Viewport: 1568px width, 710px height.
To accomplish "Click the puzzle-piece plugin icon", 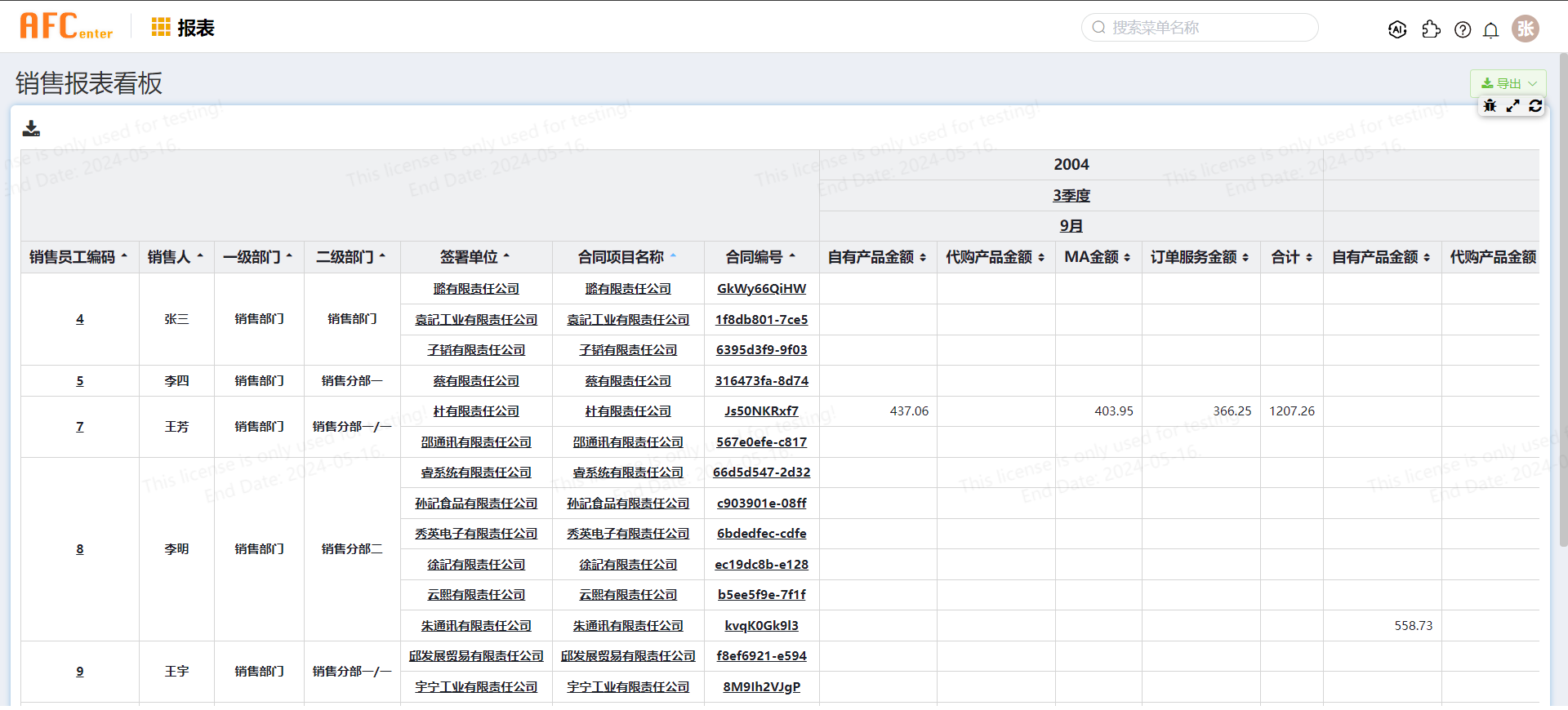I will (x=1431, y=29).
